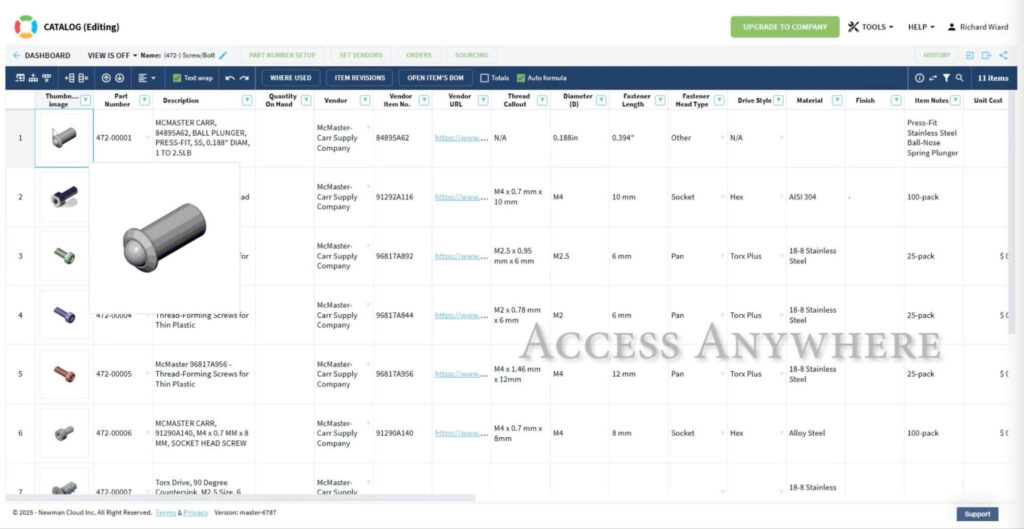The image size is (1024, 529).
Task: Open the Vendor column filter dropdown
Action: tap(365, 101)
